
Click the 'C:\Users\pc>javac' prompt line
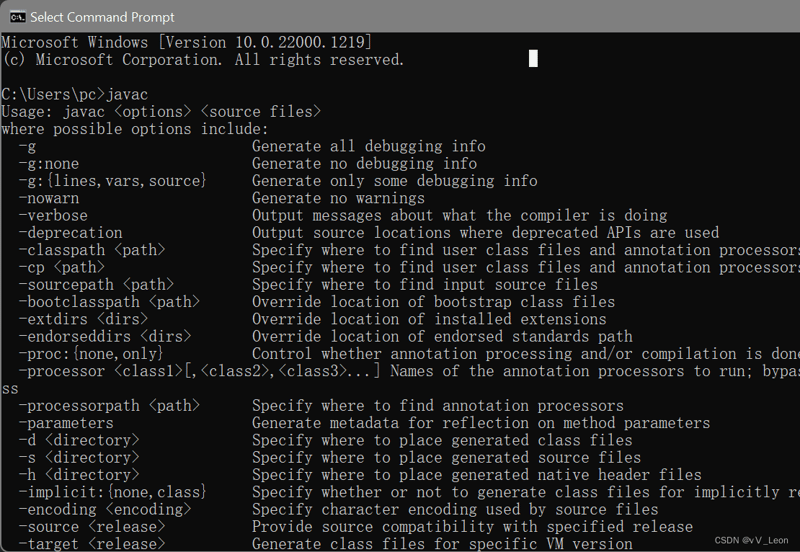point(74,94)
